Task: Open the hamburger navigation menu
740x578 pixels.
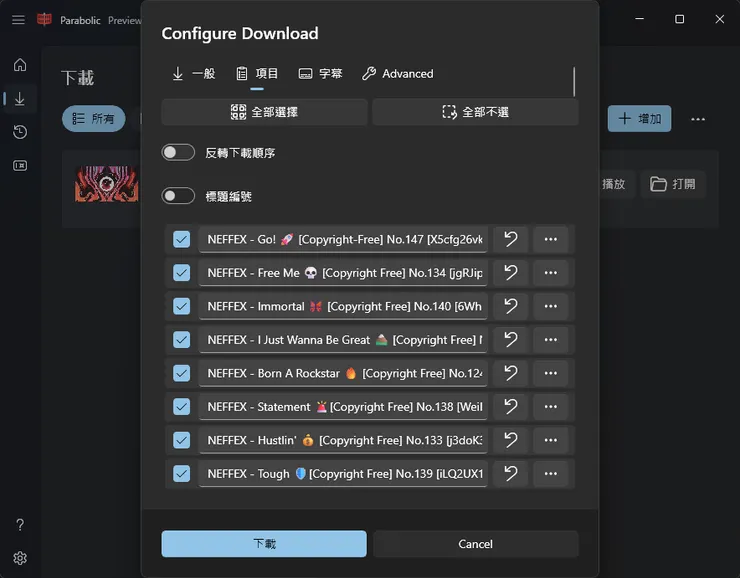Action: tap(18, 20)
